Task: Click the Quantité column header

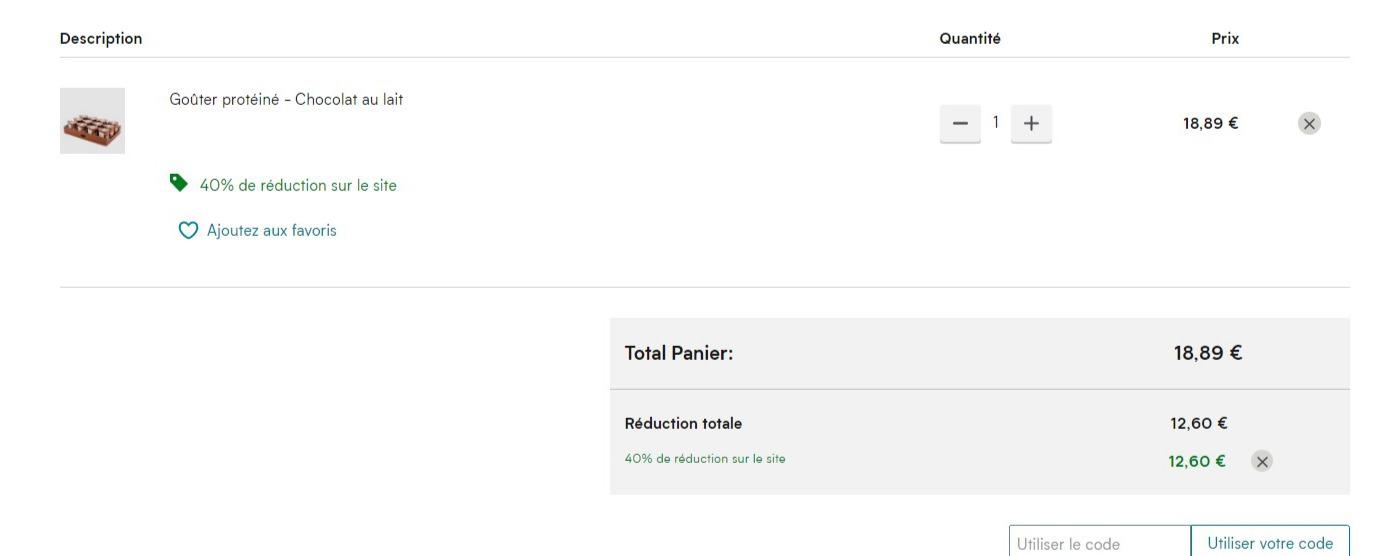Action: coord(970,39)
